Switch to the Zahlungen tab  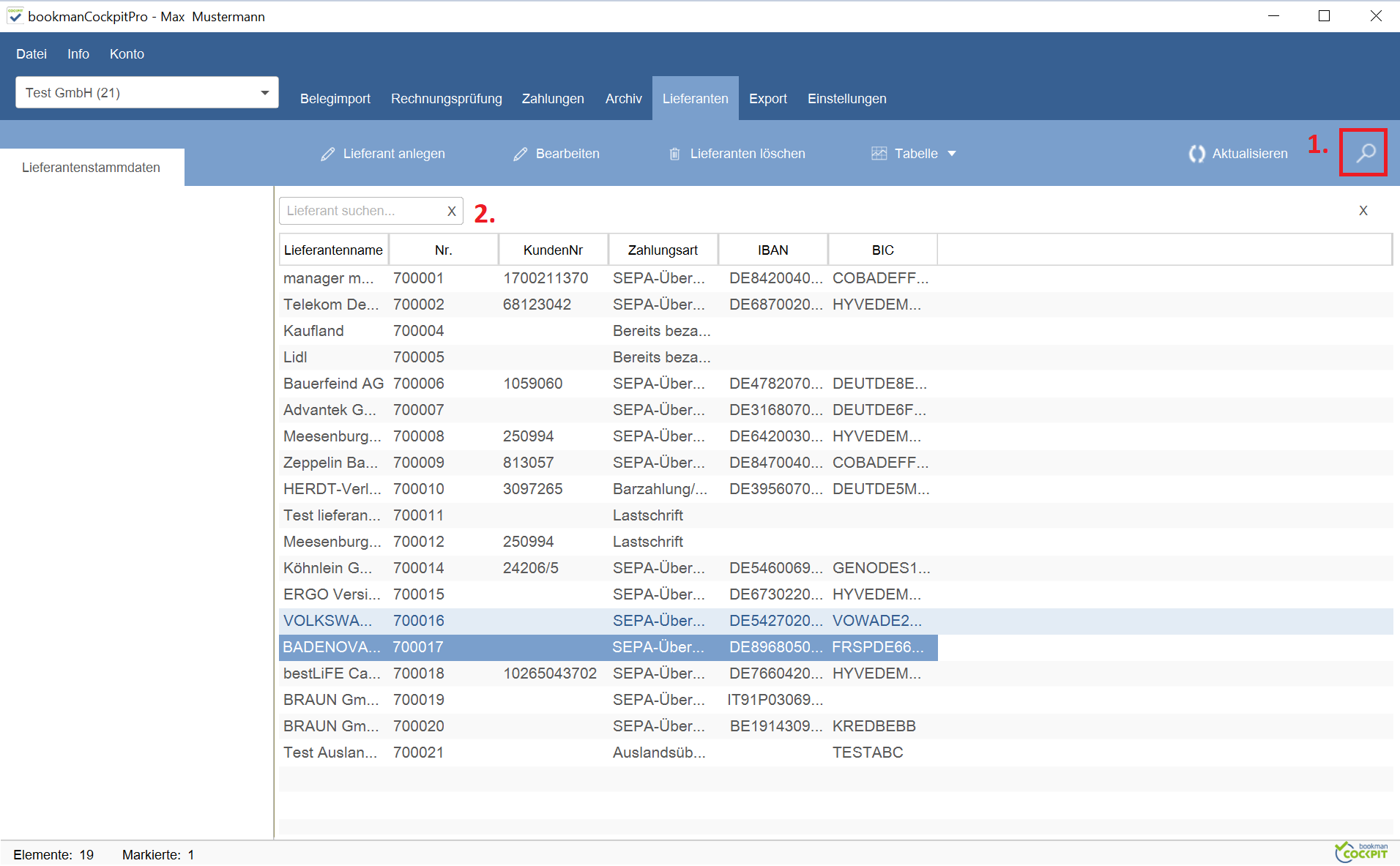pos(553,99)
